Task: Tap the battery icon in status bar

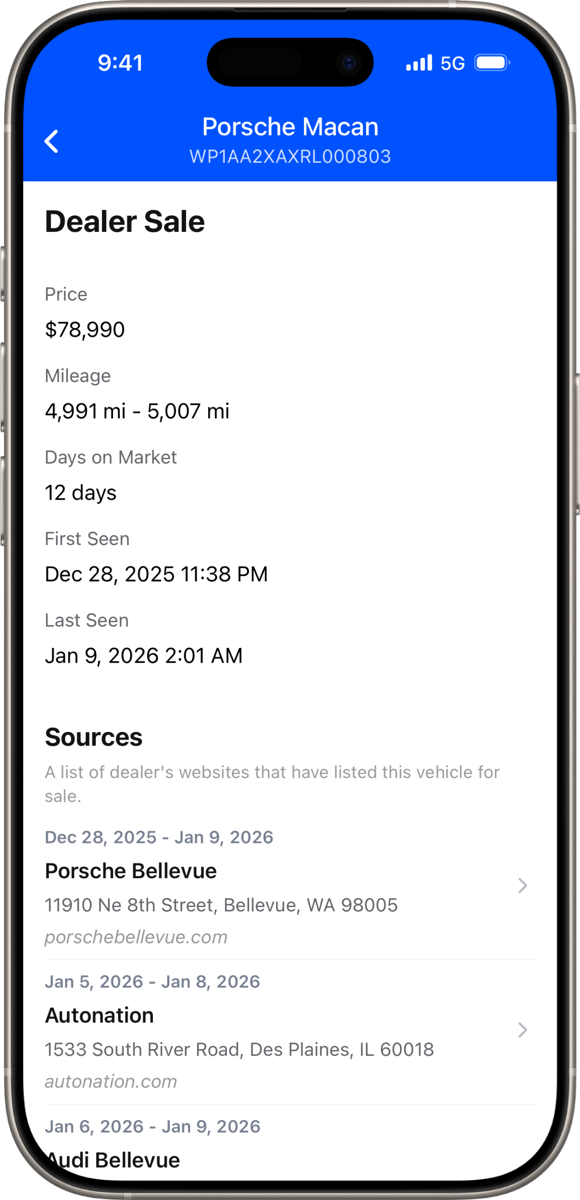Action: pos(492,62)
